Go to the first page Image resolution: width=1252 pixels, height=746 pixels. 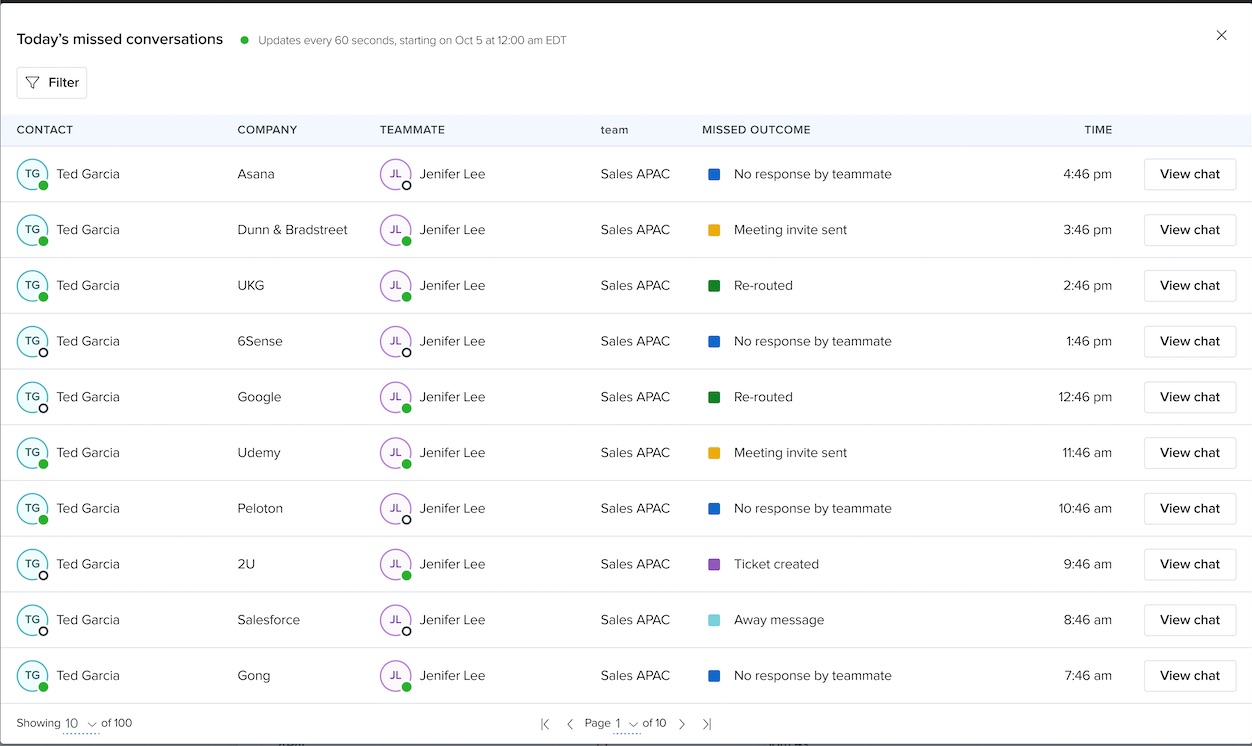tap(545, 724)
